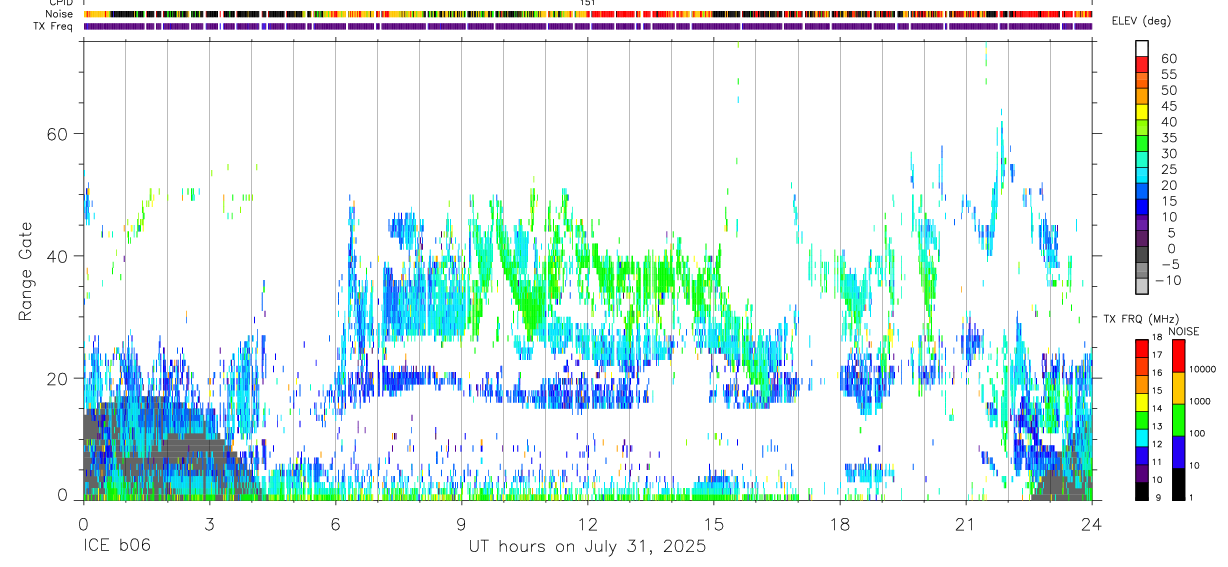The width and height of the screenshot is (1228, 567).
Task: Pick the blue segment of the NOISE color bar
Action: [x=1177, y=451]
